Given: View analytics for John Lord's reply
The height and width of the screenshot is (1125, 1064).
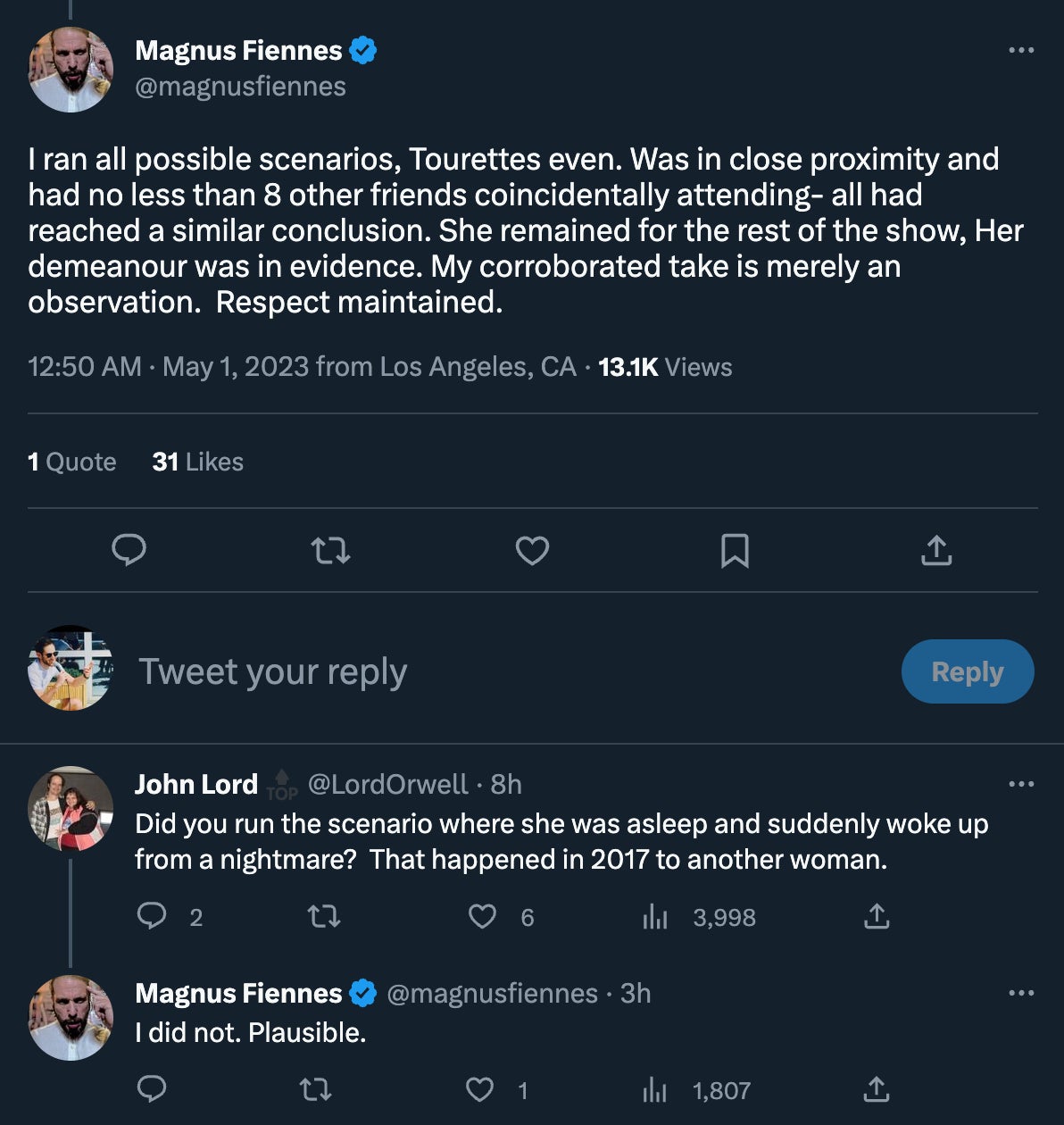Looking at the screenshot, I should click(656, 917).
